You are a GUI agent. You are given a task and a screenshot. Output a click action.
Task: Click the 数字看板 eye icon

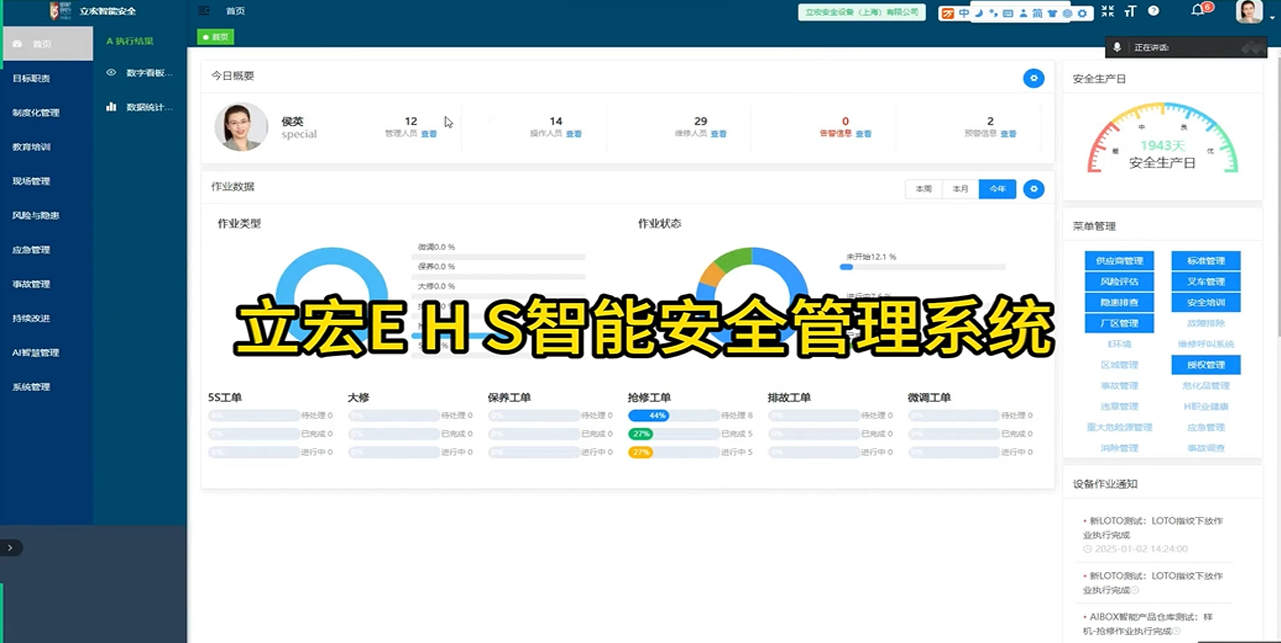[x=111, y=73]
